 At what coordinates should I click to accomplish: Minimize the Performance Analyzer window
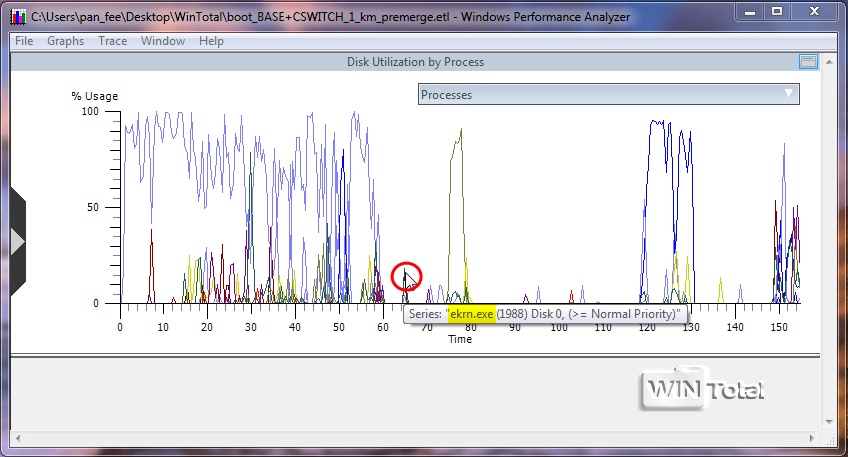click(x=750, y=11)
